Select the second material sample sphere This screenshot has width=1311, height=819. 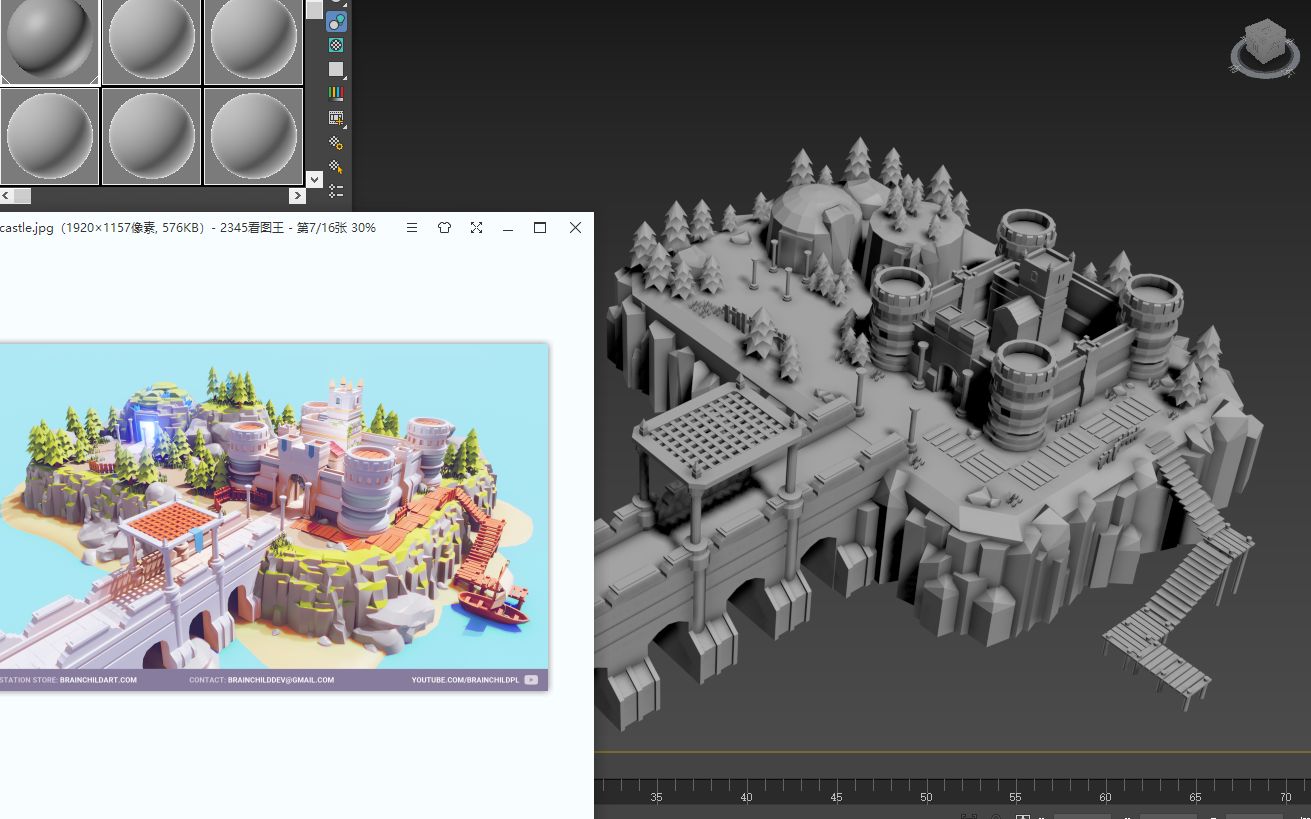tap(151, 40)
